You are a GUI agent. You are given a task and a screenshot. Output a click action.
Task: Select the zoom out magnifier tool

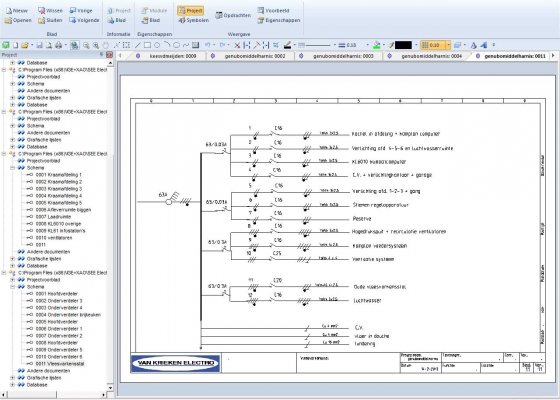point(86,45)
